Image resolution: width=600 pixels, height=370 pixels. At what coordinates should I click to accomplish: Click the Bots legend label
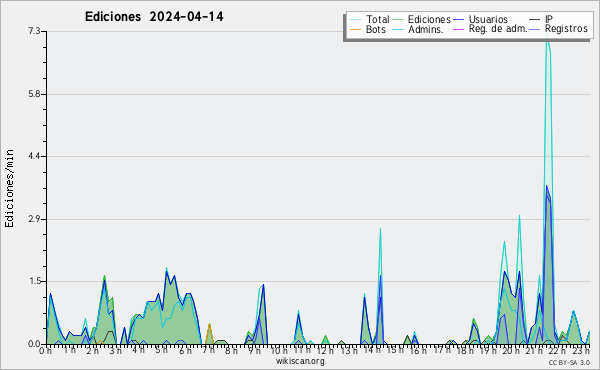point(376,29)
